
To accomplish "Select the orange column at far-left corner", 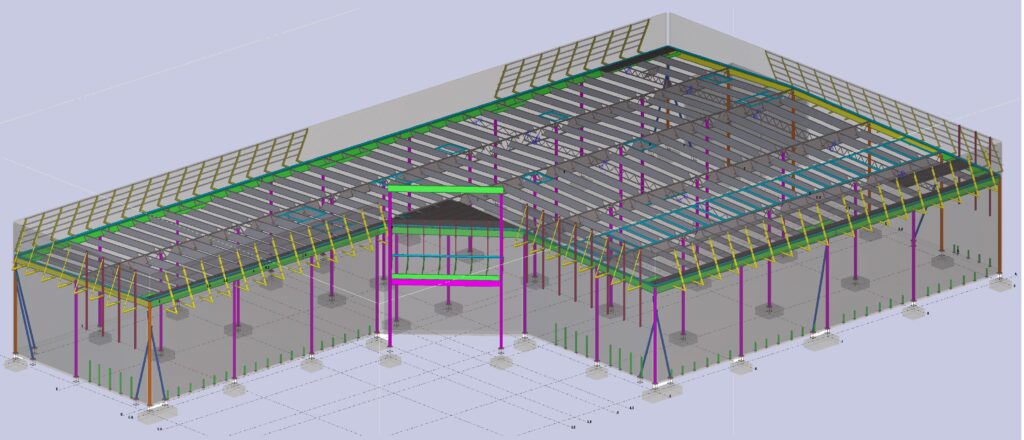I will pos(15,312).
